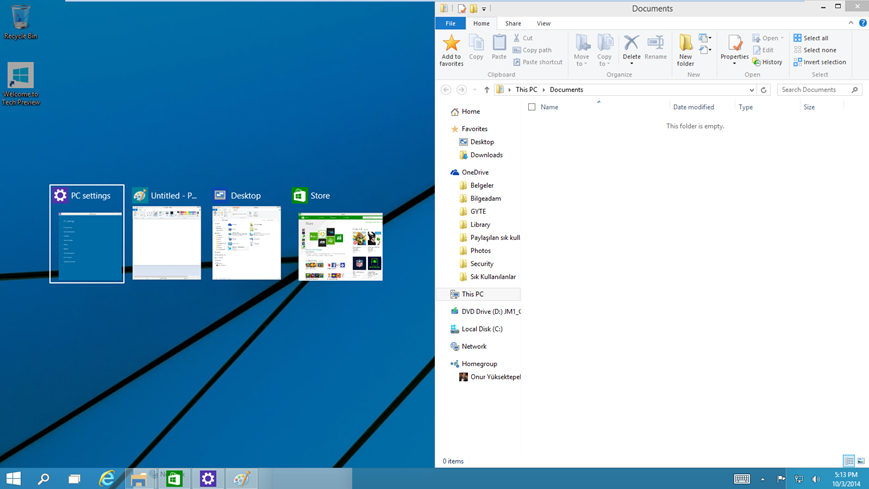Click Paste shortcut in ribbon
The image size is (869, 489).
[x=538, y=62]
